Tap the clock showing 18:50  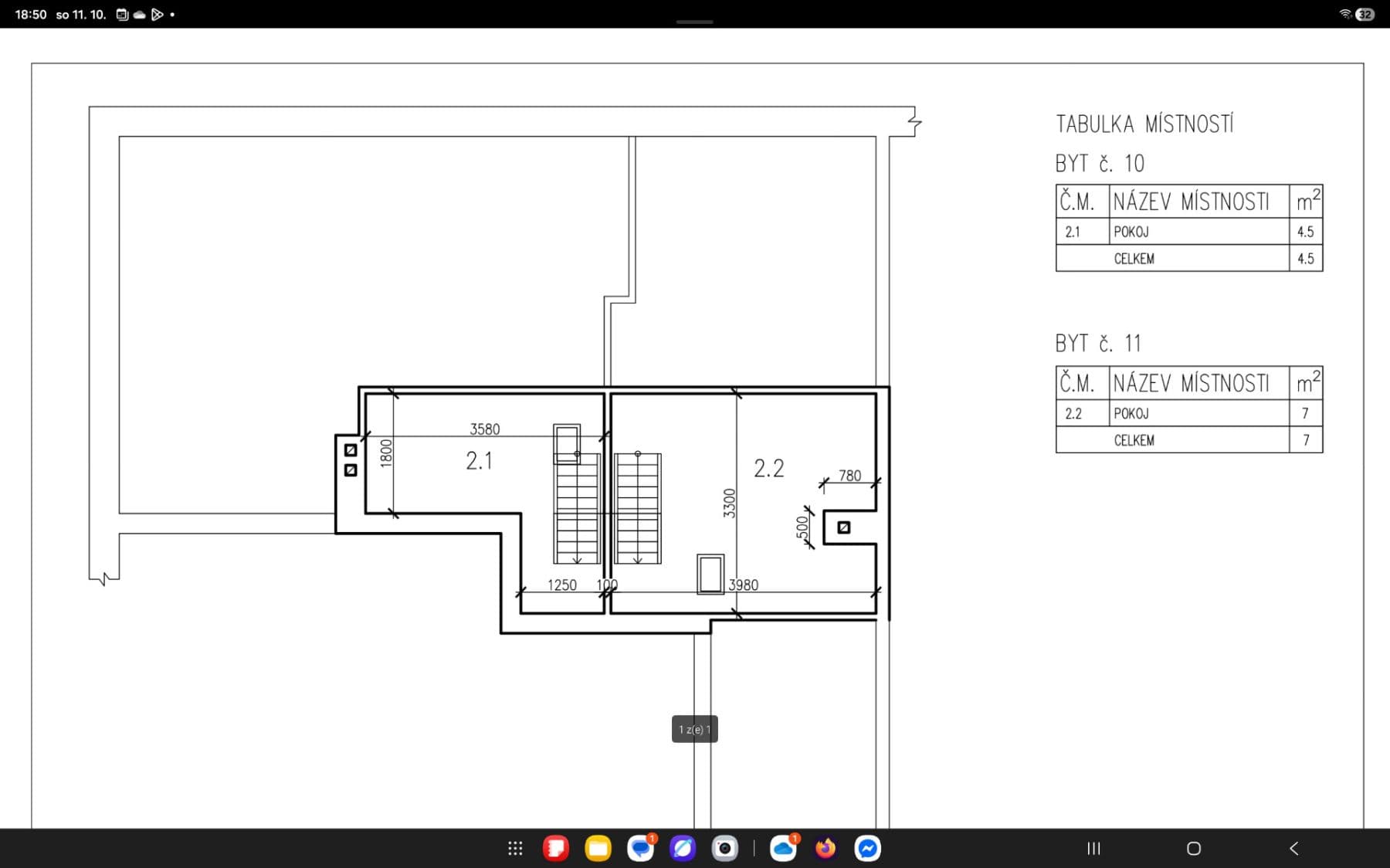pyautogui.click(x=29, y=12)
